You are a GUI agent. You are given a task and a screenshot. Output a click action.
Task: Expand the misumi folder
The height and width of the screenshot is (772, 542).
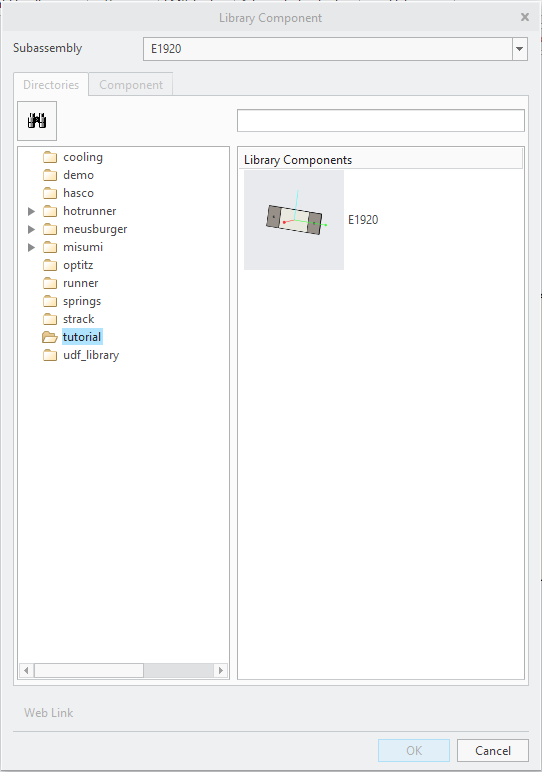point(31,247)
